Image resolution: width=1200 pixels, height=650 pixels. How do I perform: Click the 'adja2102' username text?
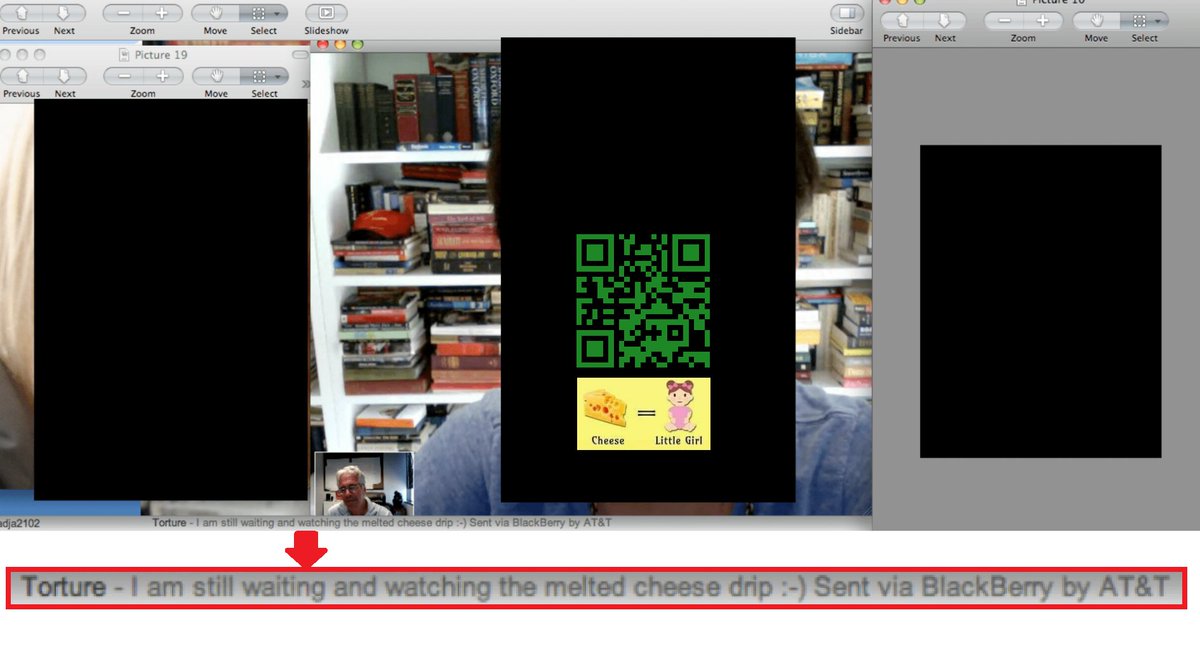pyautogui.click(x=20, y=522)
